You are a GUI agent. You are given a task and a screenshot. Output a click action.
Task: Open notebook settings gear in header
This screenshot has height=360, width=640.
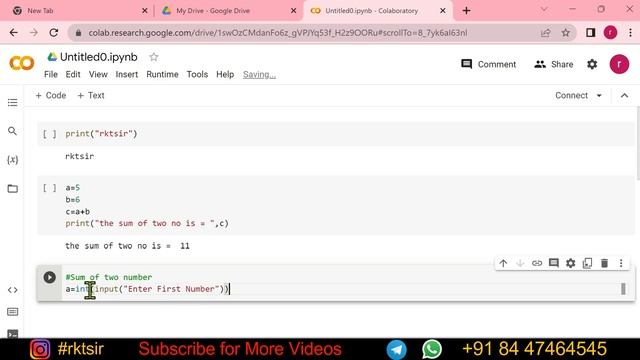[x=592, y=64]
